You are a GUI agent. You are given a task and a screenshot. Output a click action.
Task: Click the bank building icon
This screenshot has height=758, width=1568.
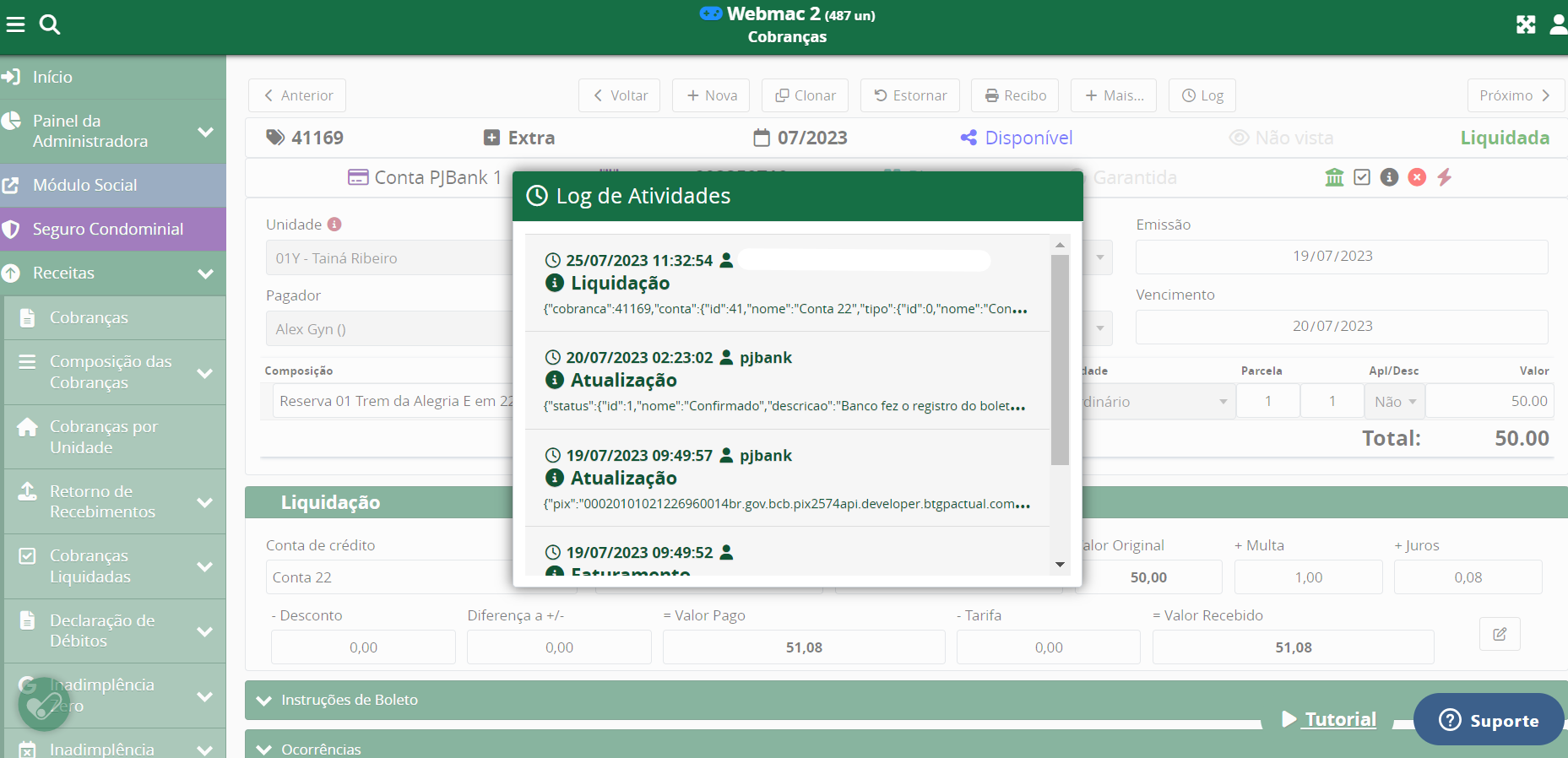point(1334,177)
